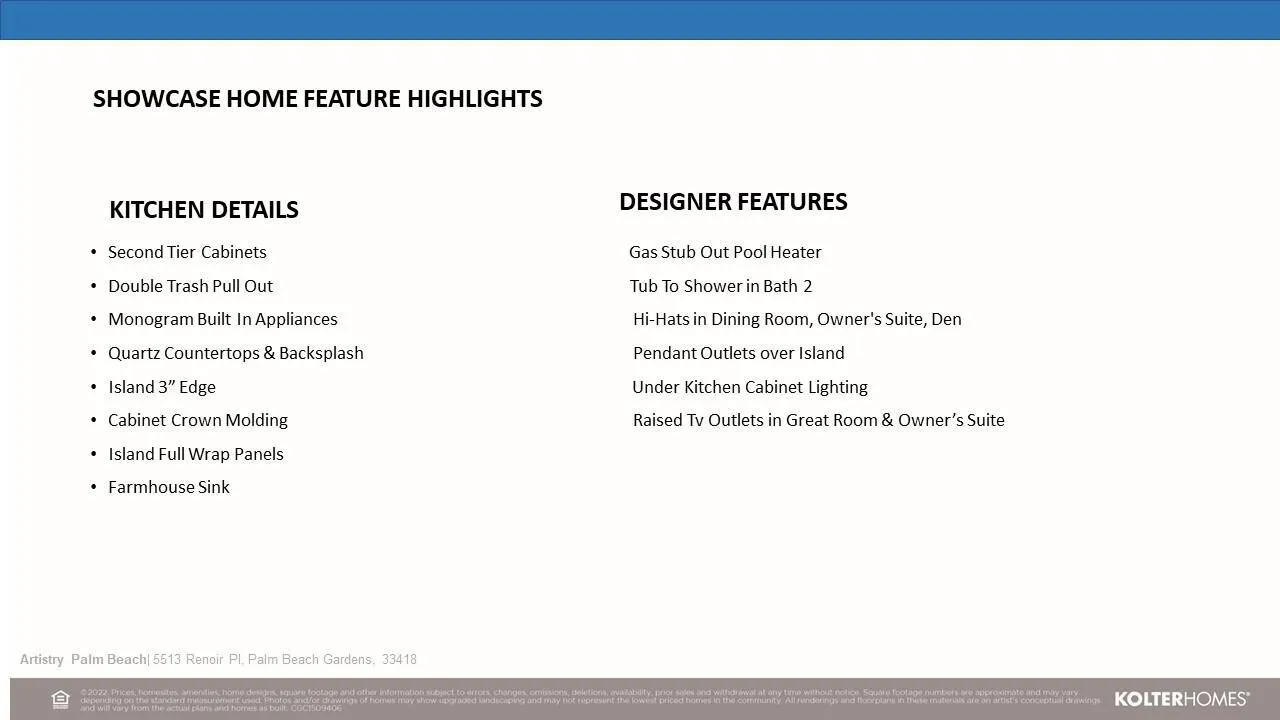Click the Designer Features heading
The height and width of the screenshot is (720, 1280).
(x=733, y=202)
